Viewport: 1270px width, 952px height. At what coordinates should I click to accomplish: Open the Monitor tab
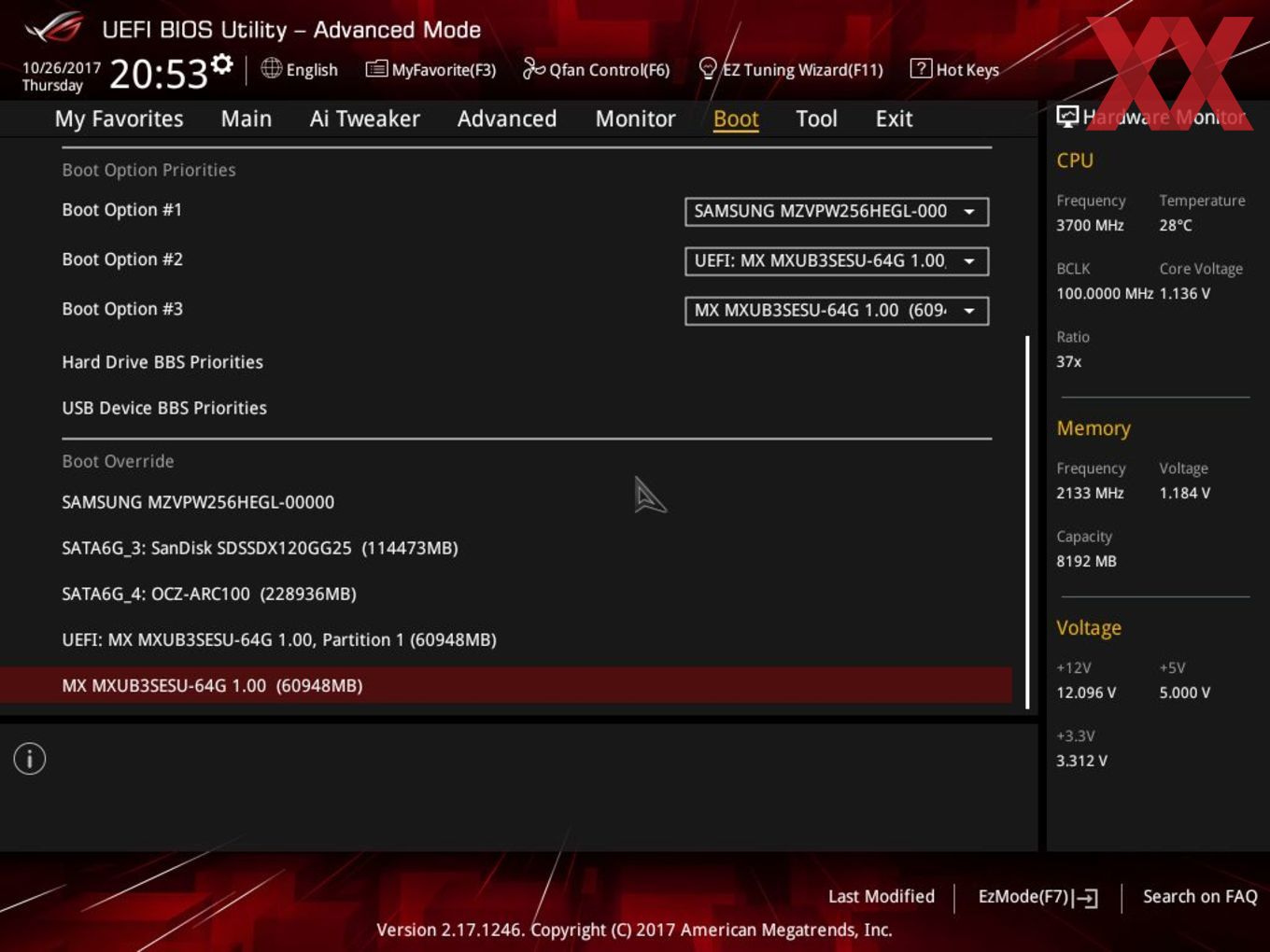click(x=635, y=119)
